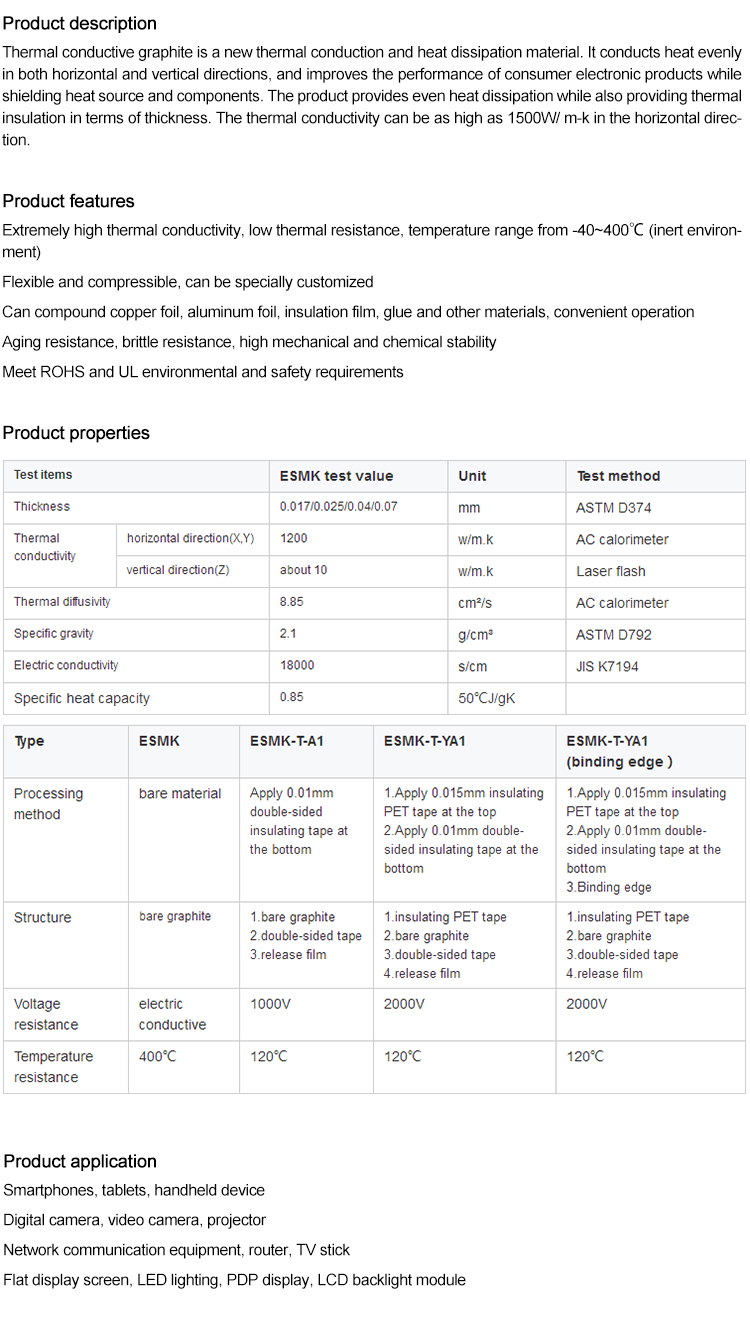Image resolution: width=750 pixels, height=1334 pixels.
Task: Select the Thermal diffusivity row label
Action: pos(62,602)
